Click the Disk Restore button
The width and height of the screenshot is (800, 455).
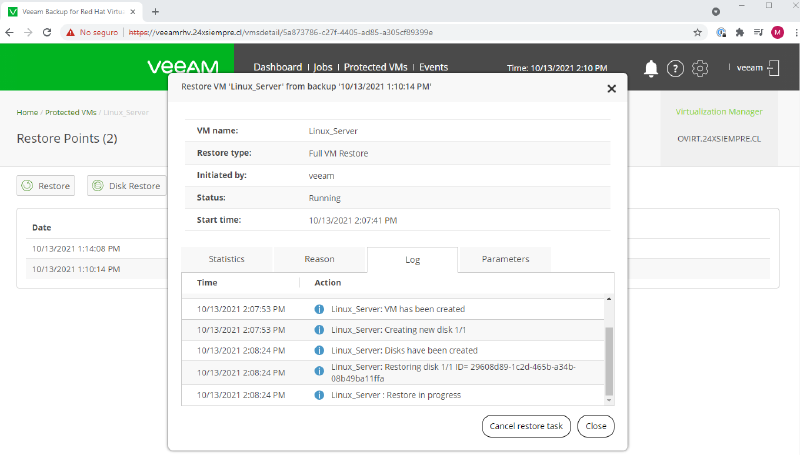(x=127, y=186)
